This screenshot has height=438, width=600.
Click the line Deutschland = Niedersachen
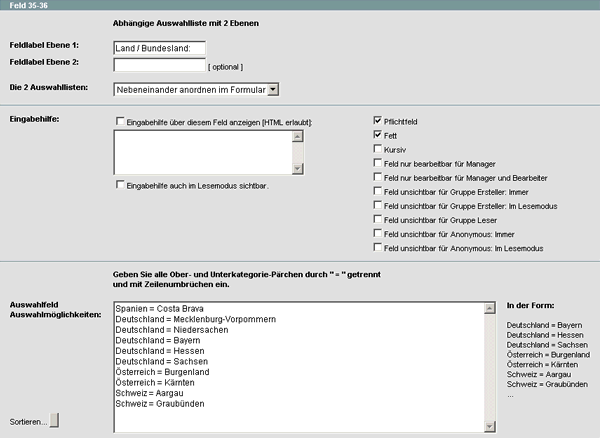coord(172,330)
